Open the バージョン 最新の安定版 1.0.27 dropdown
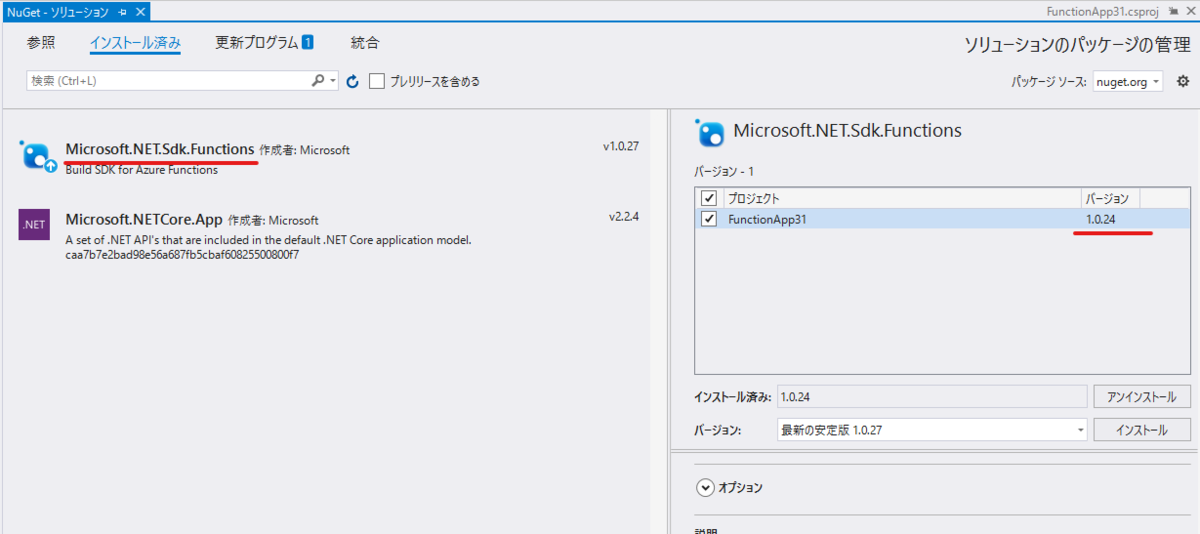This screenshot has height=534, width=1200. coord(932,430)
